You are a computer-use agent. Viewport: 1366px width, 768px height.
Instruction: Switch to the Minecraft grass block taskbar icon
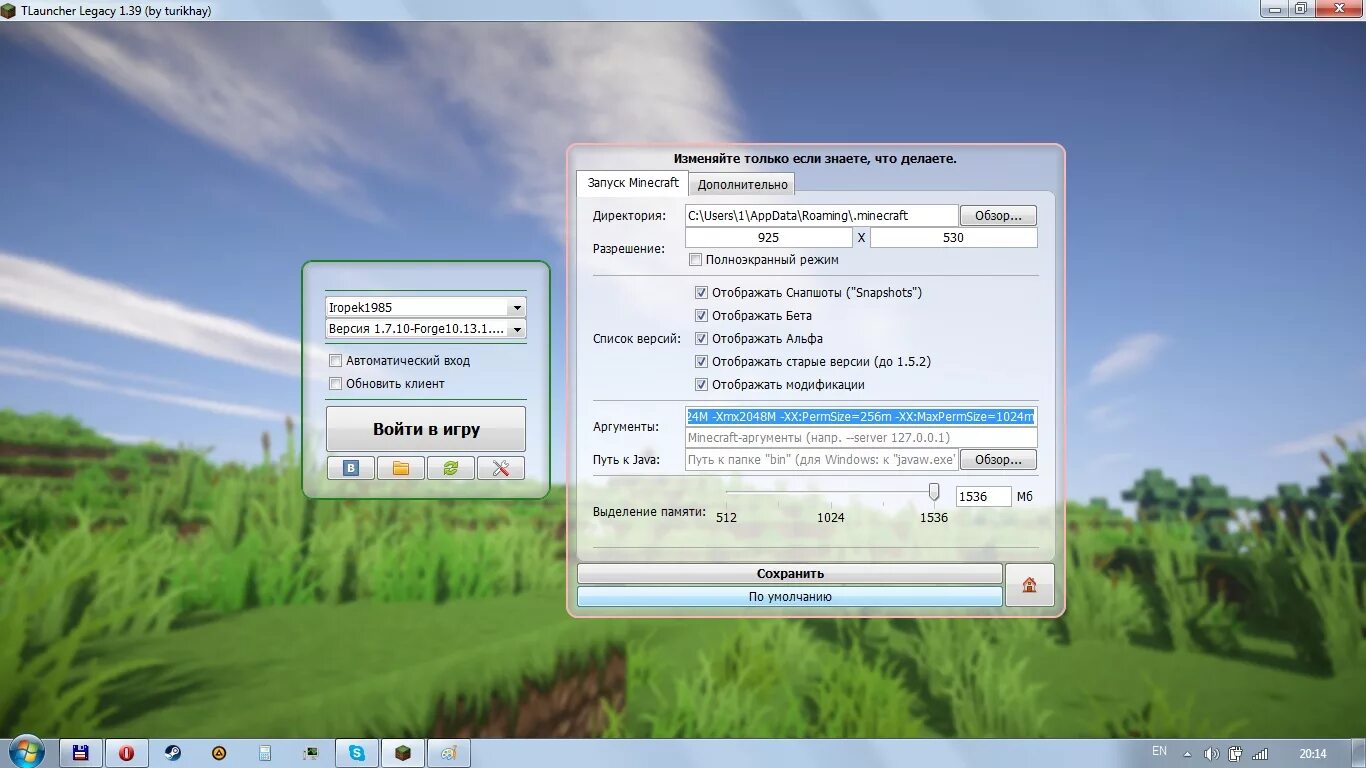coord(403,753)
